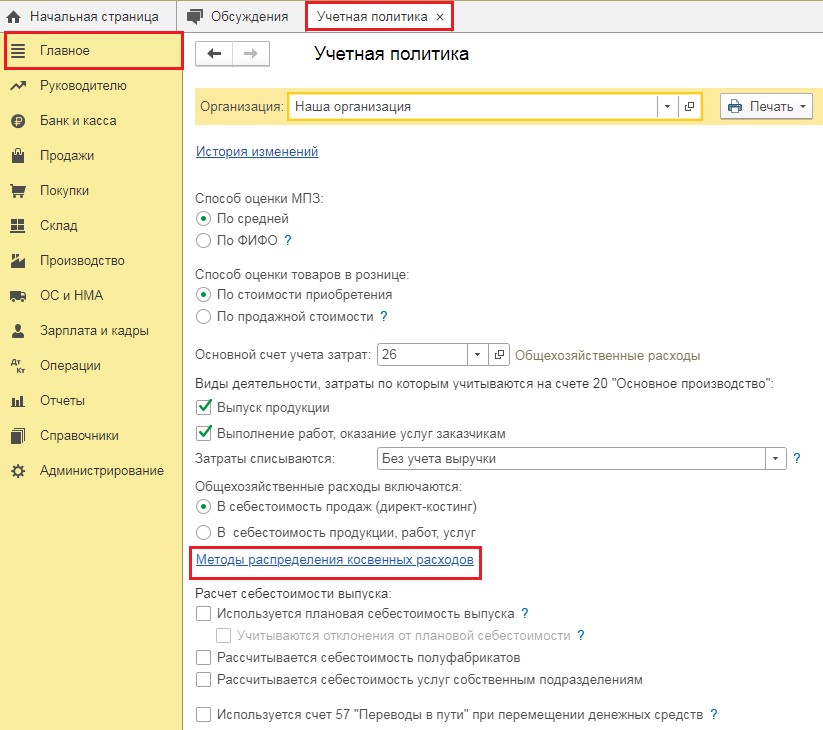Close the Учетная политика tab
The width and height of the screenshot is (823, 730).
[x=440, y=17]
